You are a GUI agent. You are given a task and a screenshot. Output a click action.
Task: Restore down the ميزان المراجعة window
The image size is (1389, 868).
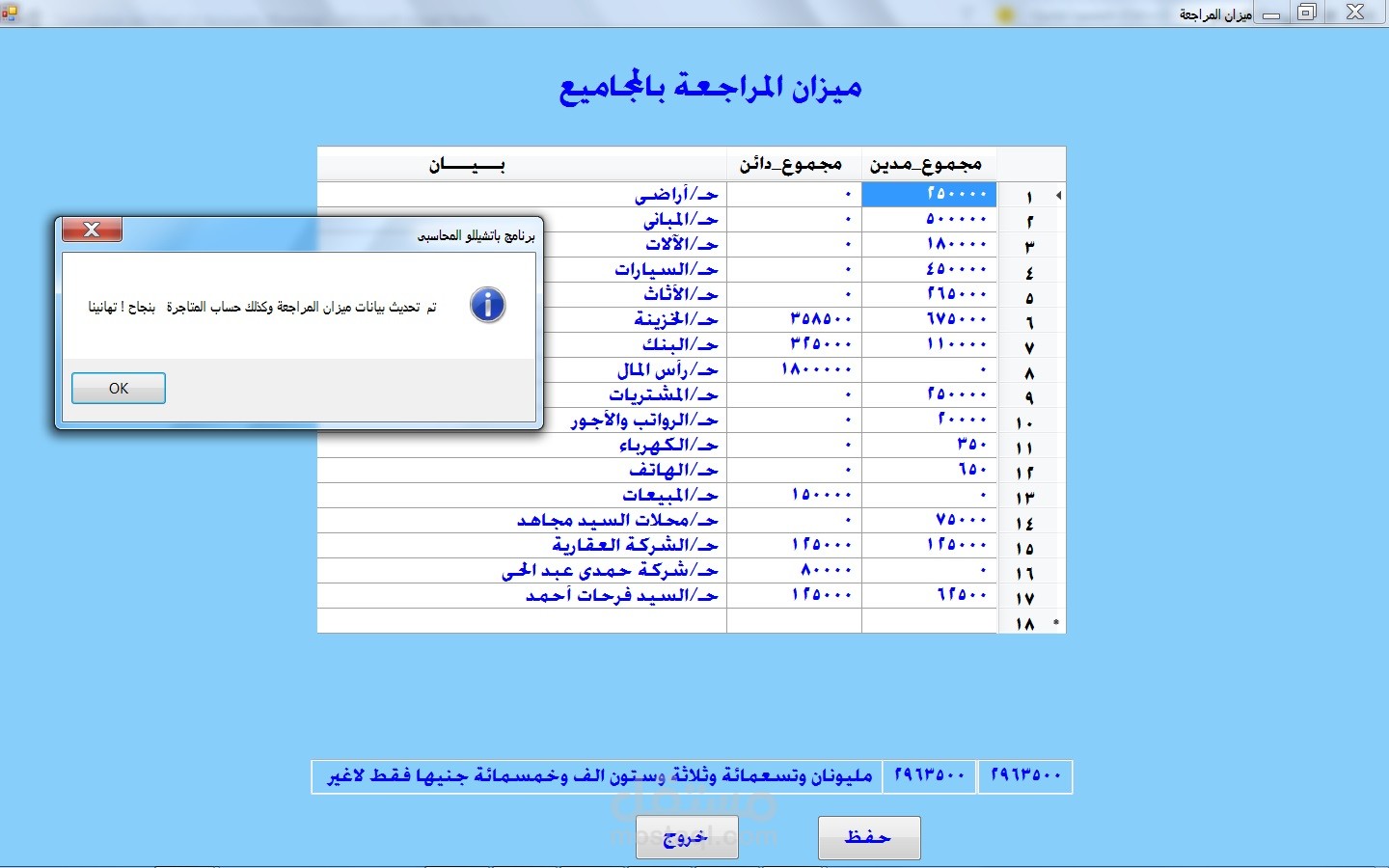(x=1307, y=13)
